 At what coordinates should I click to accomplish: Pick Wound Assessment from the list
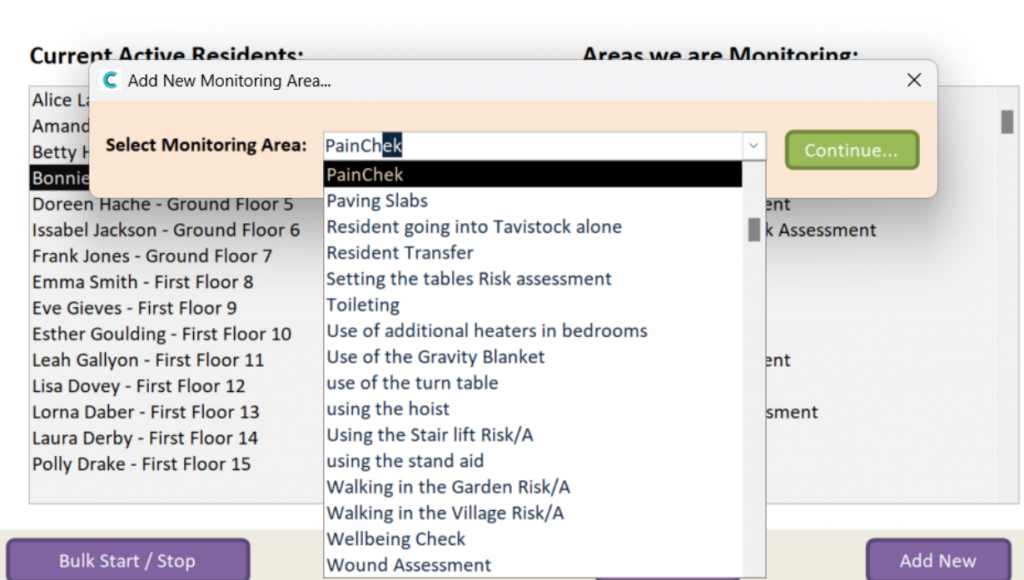tap(409, 565)
